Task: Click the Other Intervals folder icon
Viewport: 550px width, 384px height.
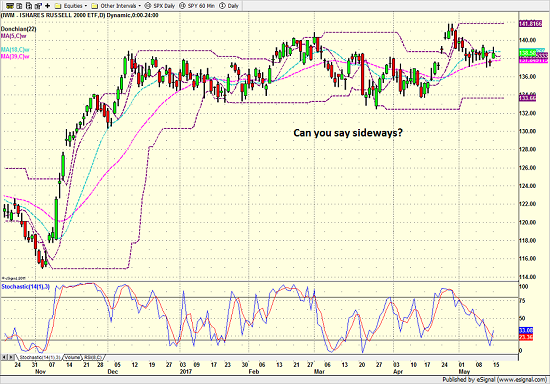Action: (95, 6)
